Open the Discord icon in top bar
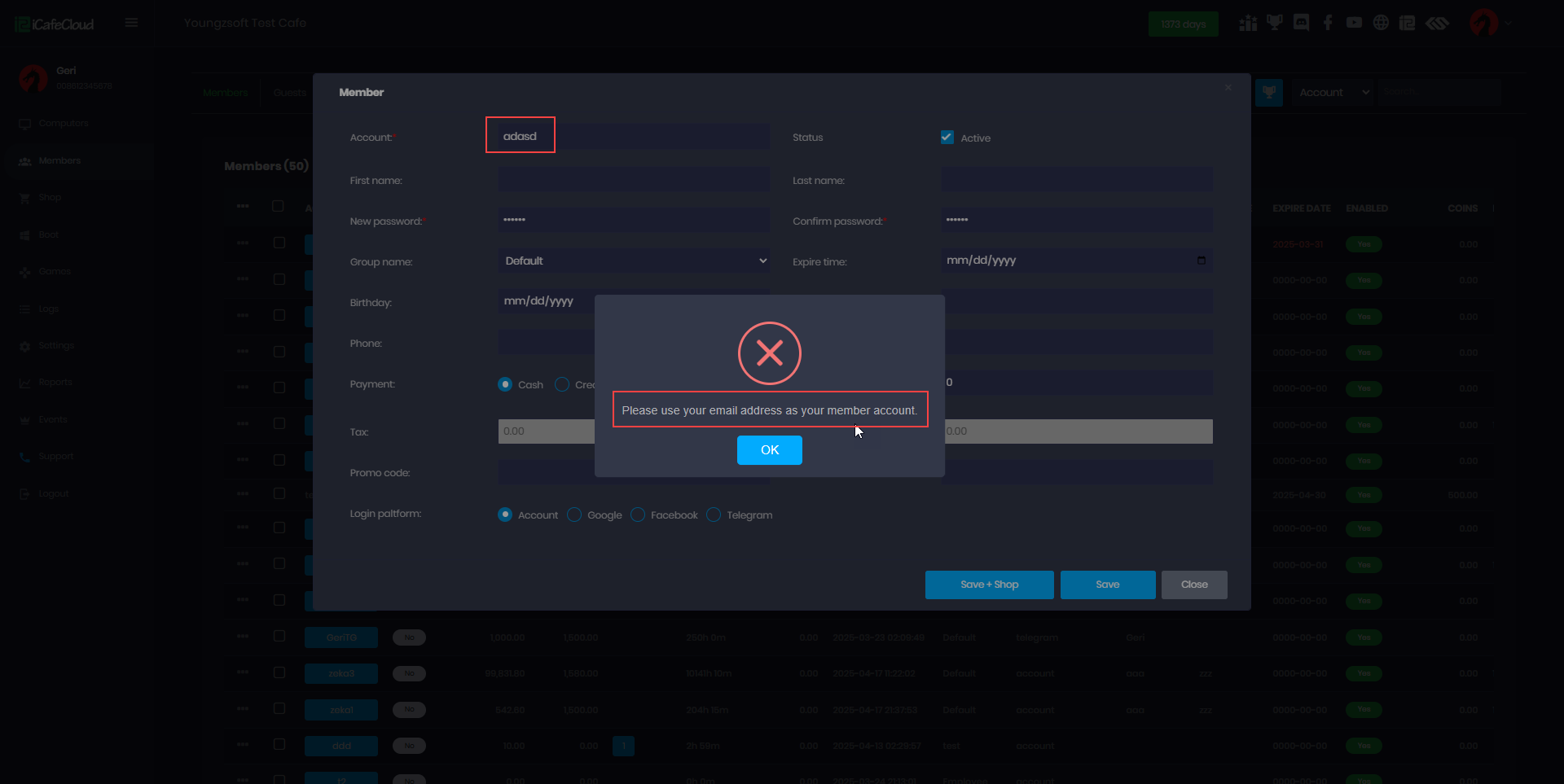1564x784 pixels. (1301, 23)
